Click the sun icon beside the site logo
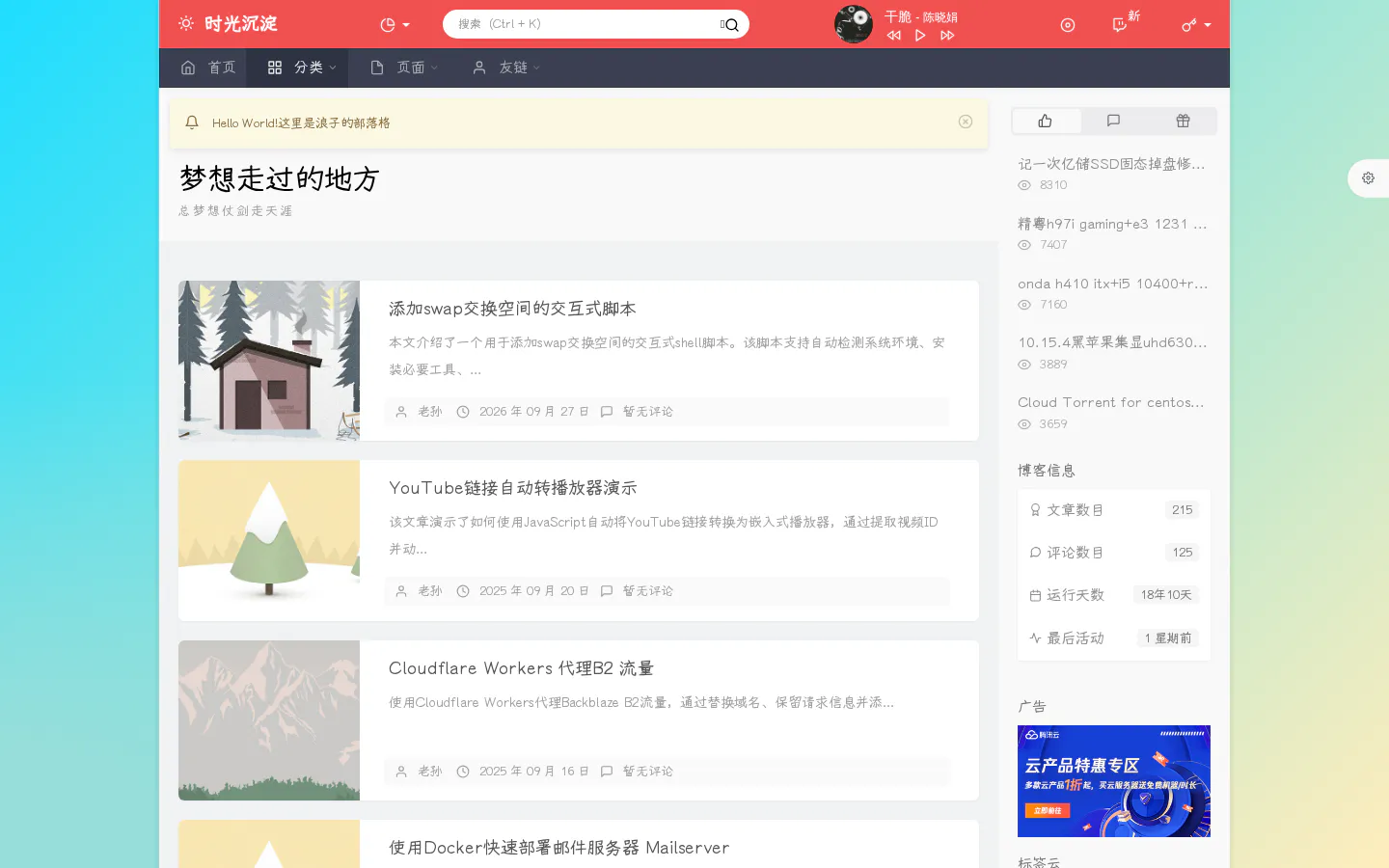The width and height of the screenshot is (1389, 868). pos(186,23)
